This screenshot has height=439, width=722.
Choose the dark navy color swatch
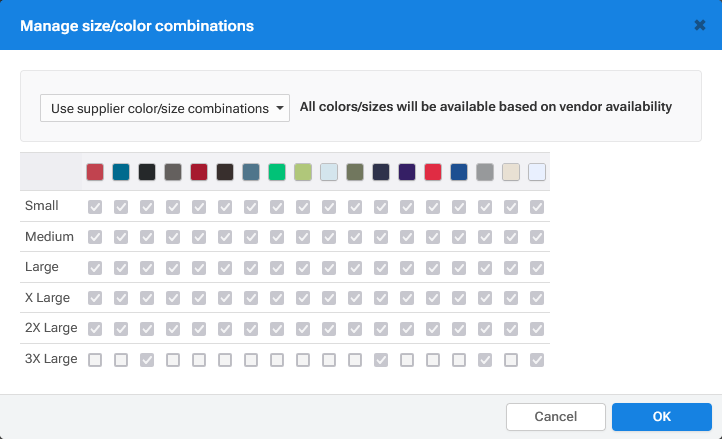(381, 172)
